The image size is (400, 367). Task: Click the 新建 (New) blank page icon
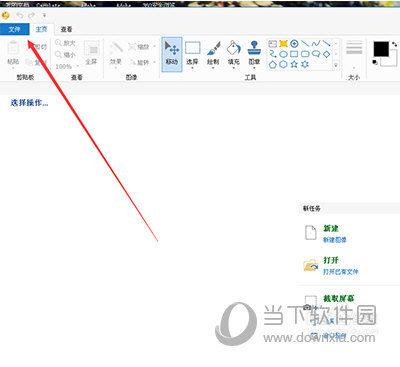(311, 233)
